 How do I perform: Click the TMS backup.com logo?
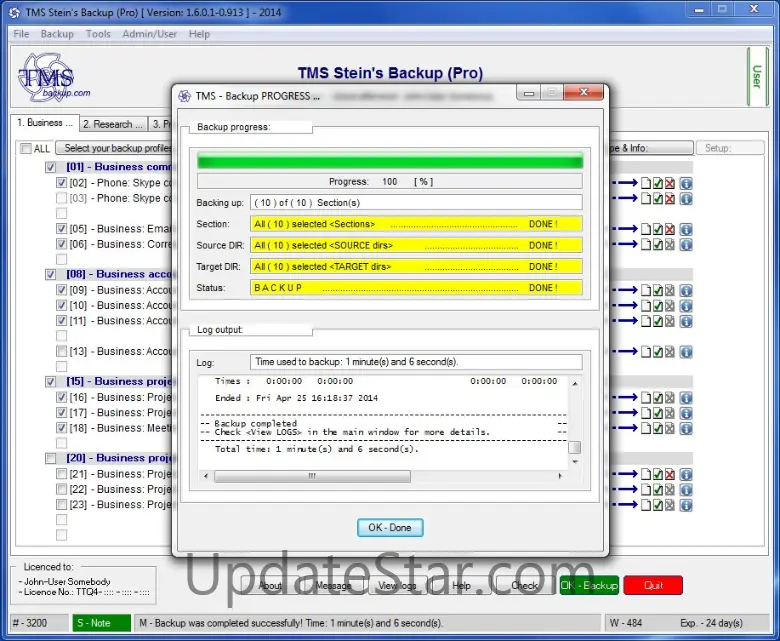[x=53, y=78]
